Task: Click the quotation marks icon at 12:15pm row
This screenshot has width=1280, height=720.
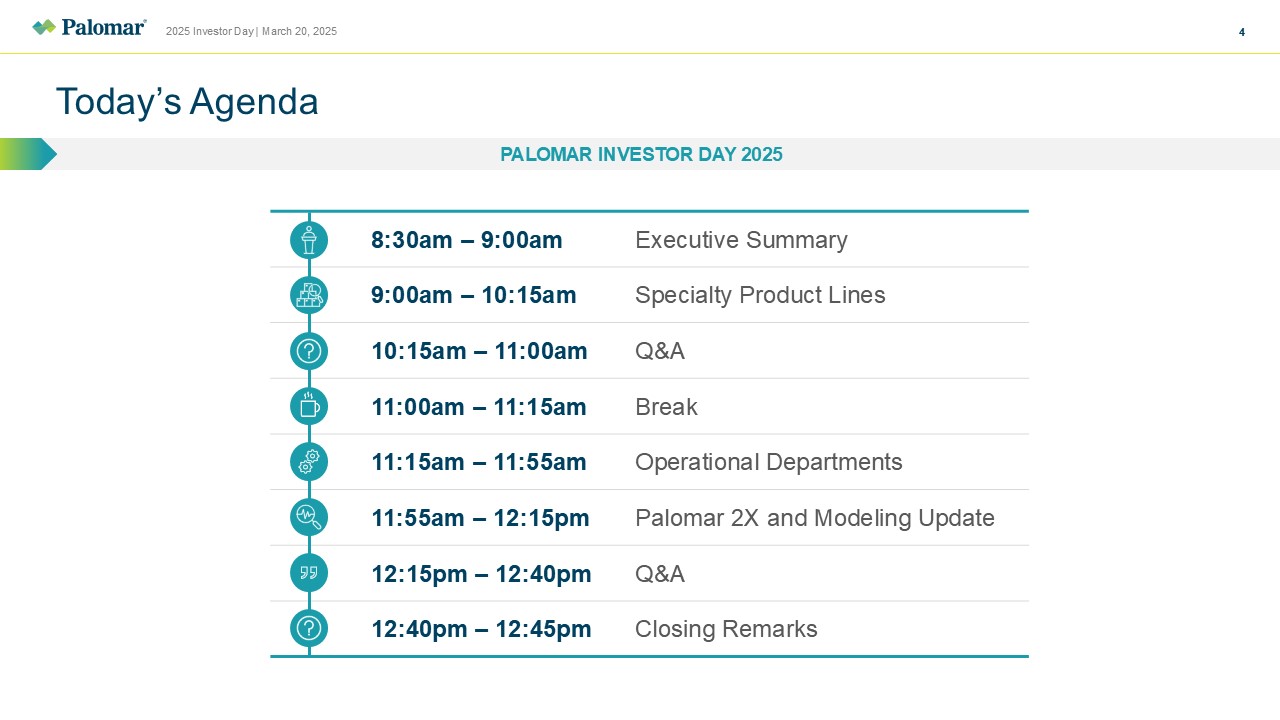Action: [x=309, y=573]
